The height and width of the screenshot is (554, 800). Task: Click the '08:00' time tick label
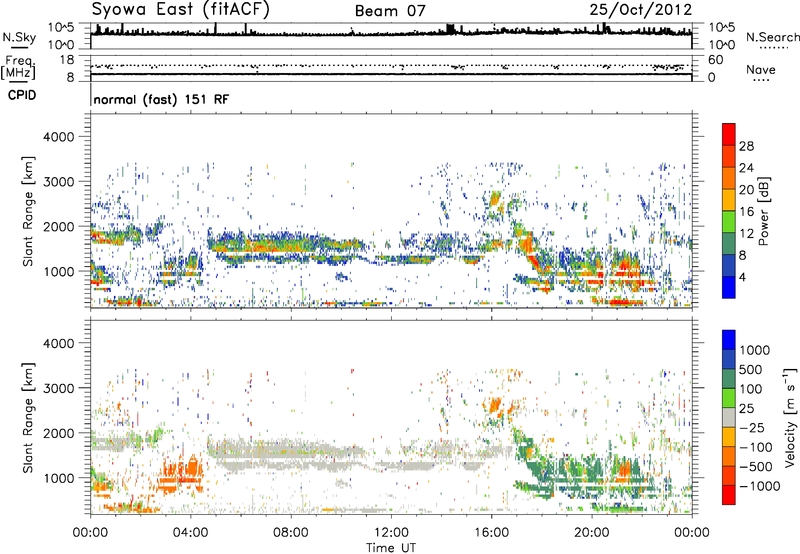[x=291, y=533]
